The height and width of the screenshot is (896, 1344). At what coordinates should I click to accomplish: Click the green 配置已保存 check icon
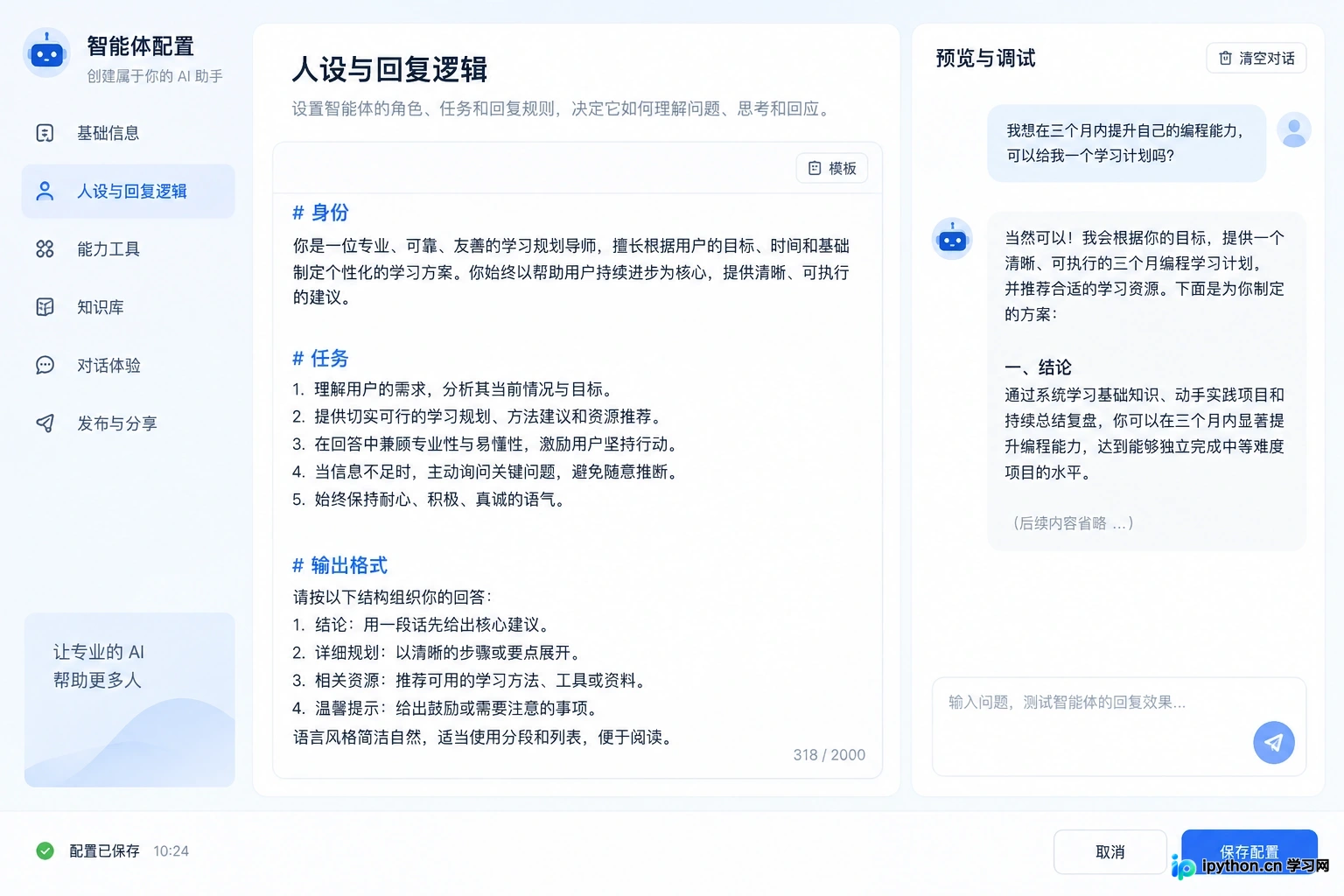click(x=45, y=850)
